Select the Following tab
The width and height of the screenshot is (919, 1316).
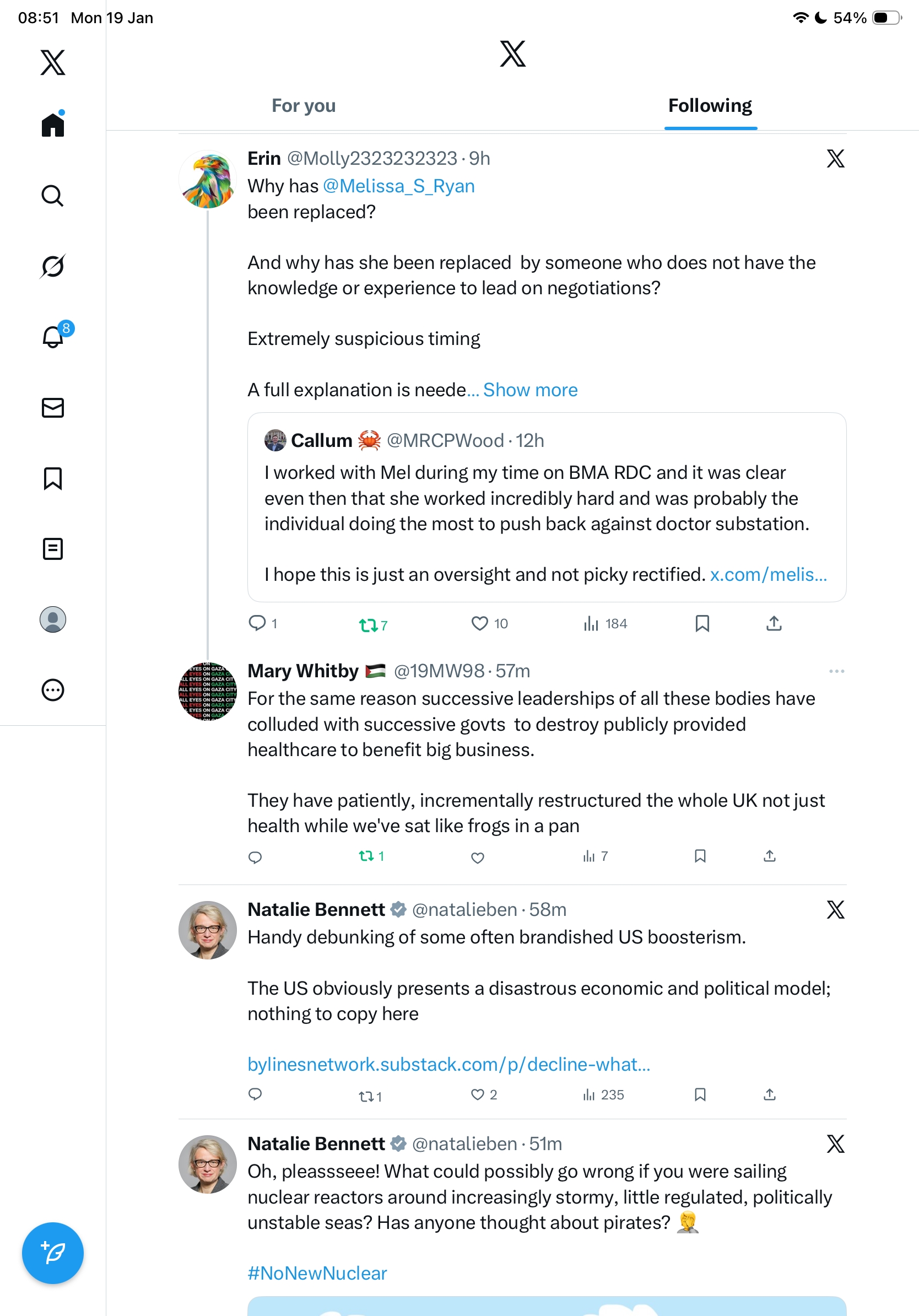coord(710,106)
